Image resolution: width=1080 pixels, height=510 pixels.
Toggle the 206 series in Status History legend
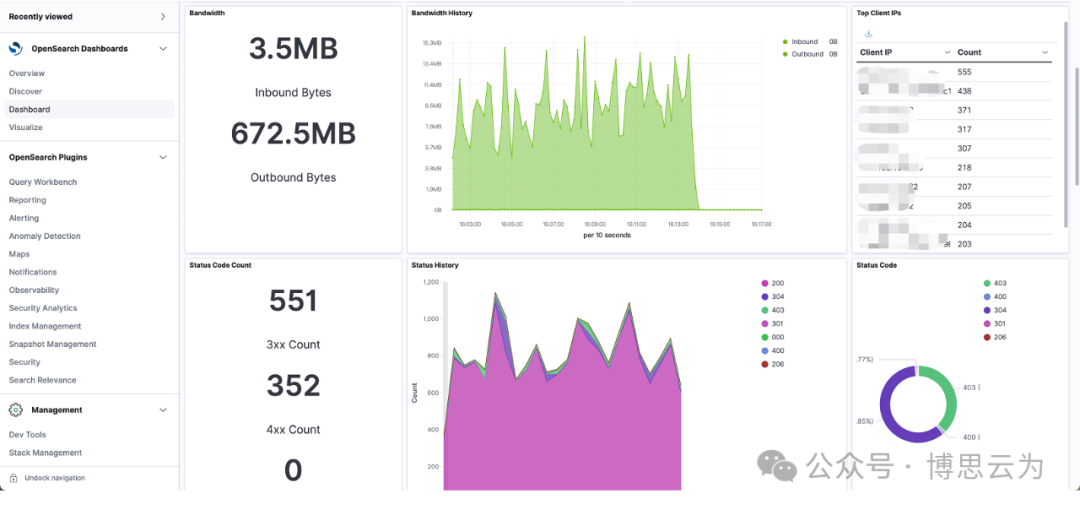pos(773,364)
